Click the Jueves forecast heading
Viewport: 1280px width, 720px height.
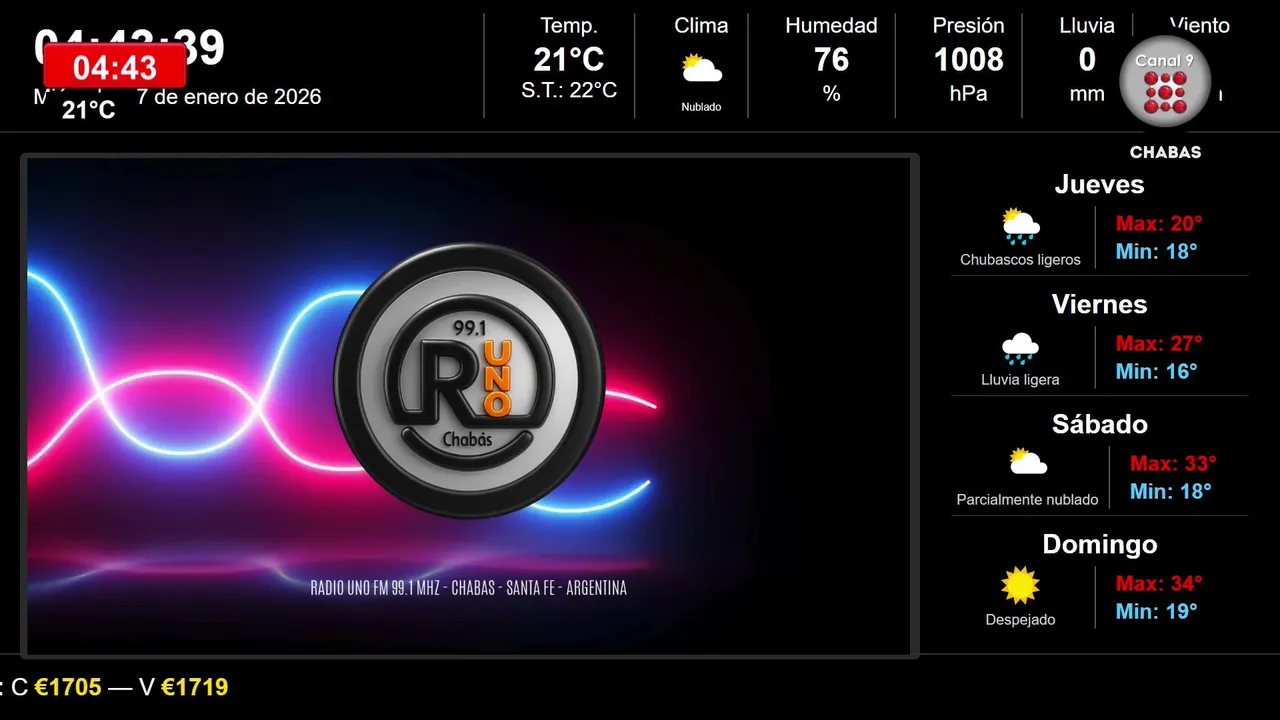pos(1099,184)
